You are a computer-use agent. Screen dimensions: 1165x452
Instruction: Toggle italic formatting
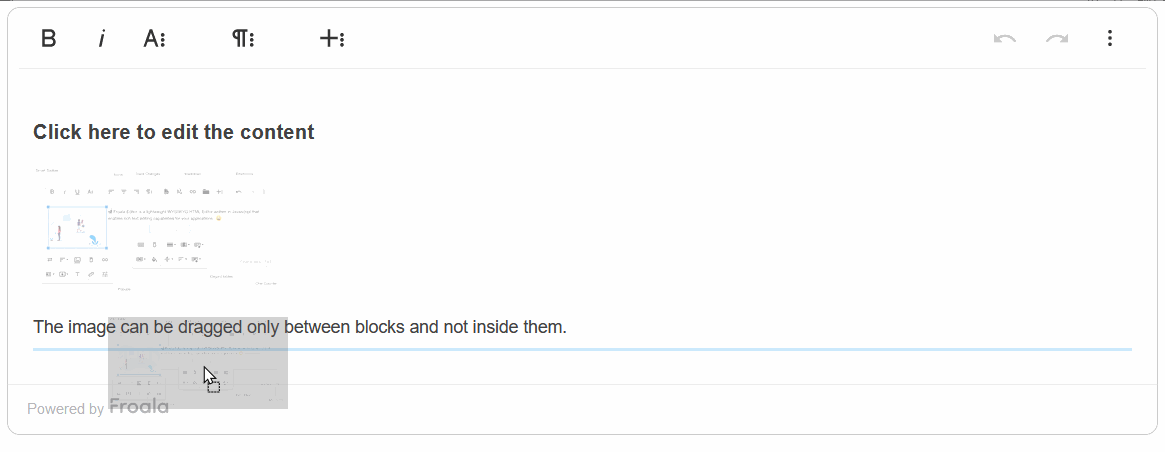(x=101, y=39)
